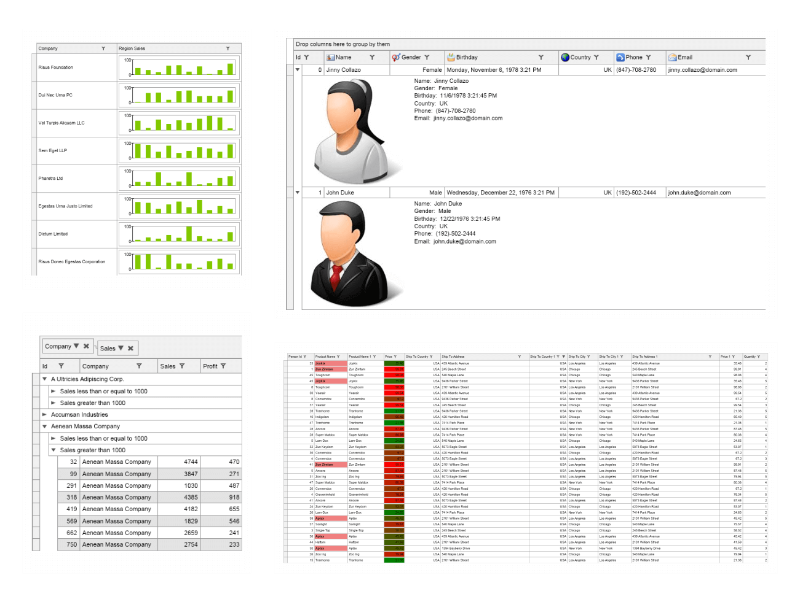Click the cake icon in Birthday header

(451, 57)
